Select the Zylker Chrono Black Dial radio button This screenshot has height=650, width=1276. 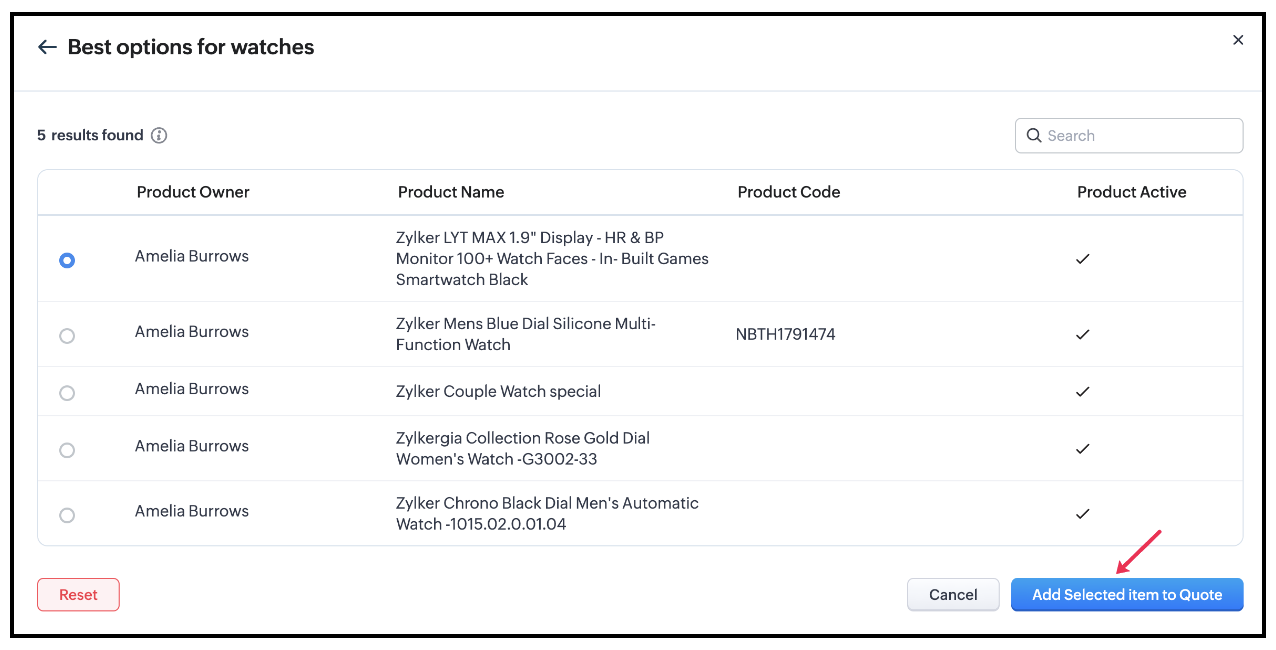[x=67, y=515]
